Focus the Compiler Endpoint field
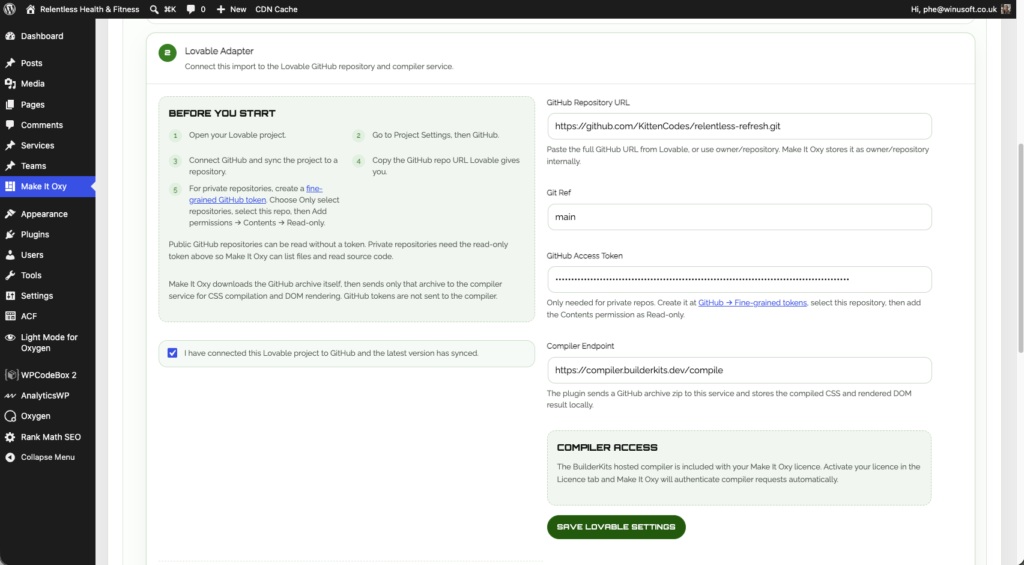Viewport: 1024px width, 565px height. tap(739, 370)
